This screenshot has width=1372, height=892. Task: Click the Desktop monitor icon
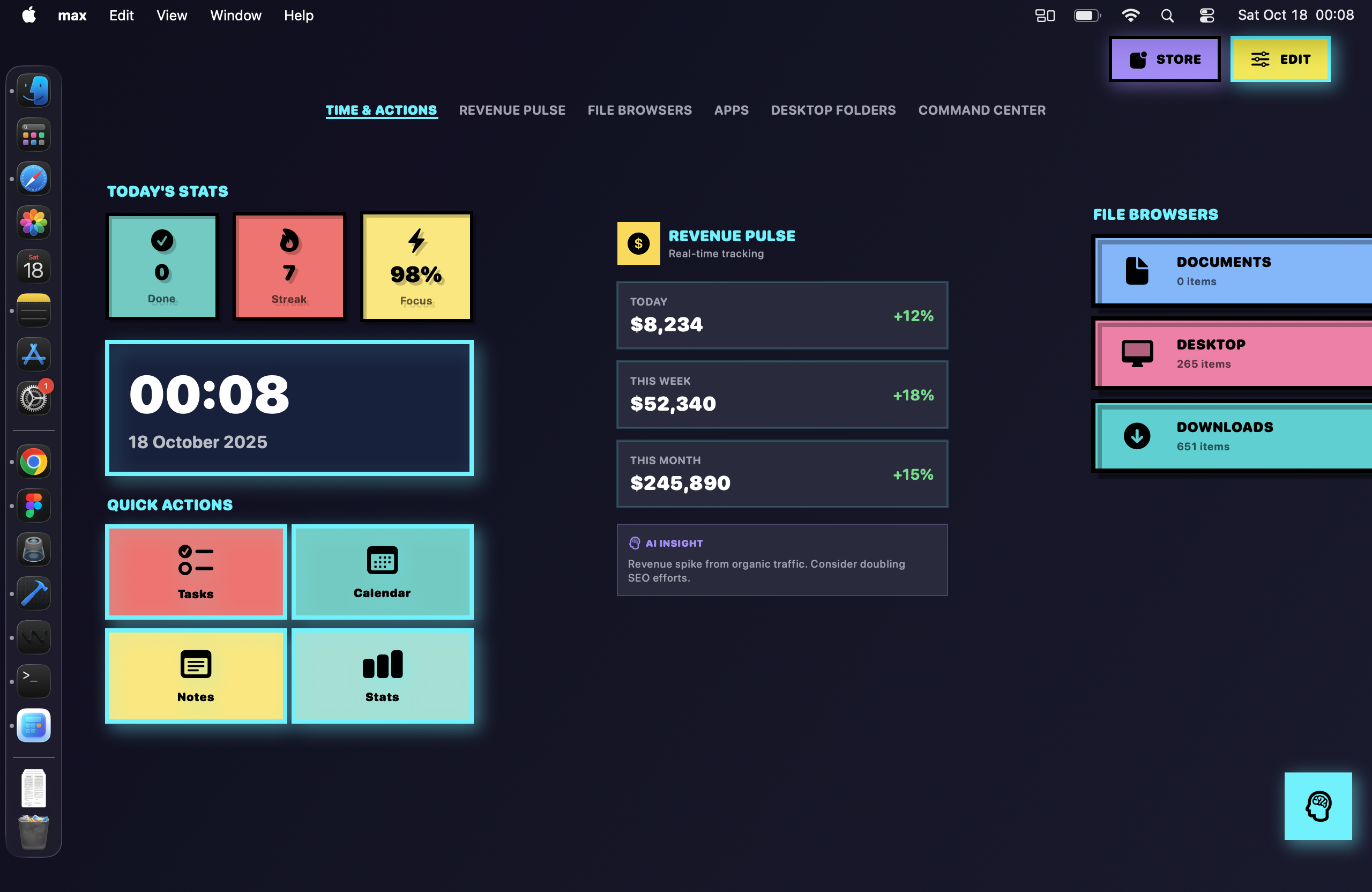1136,353
